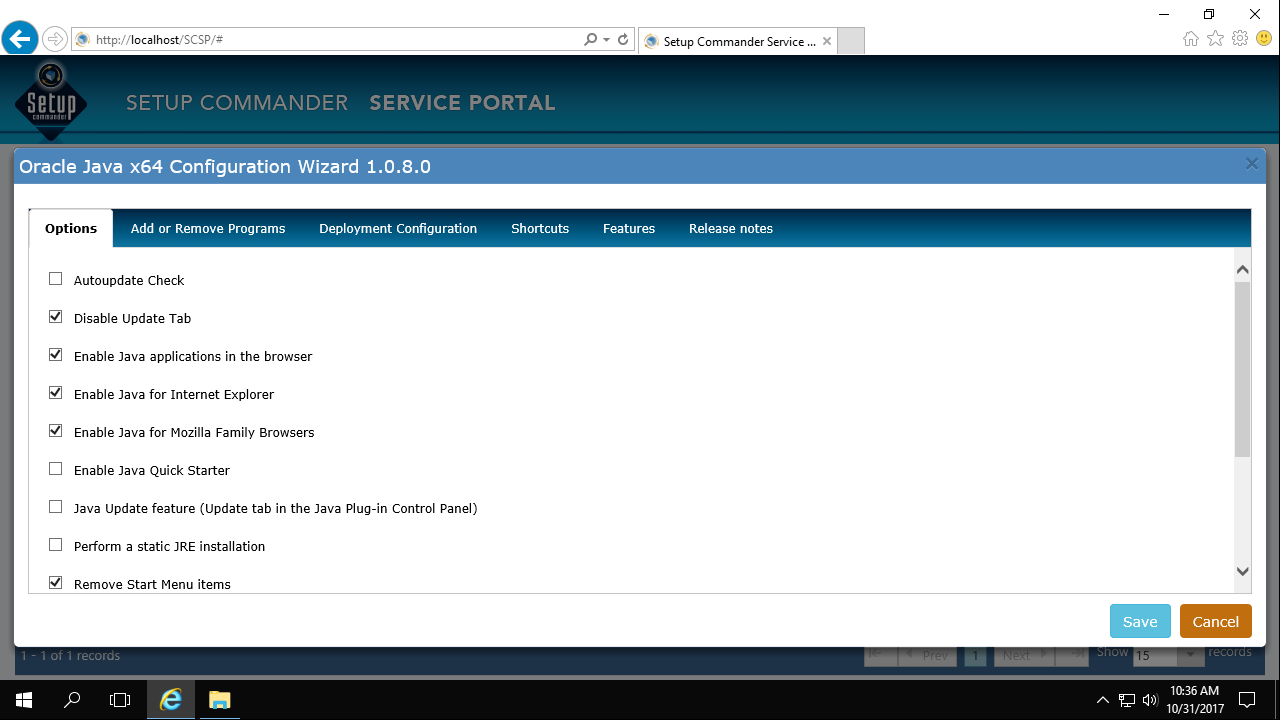The width and height of the screenshot is (1280, 720).
Task: Toggle Enable Java for Internet Explorer
Action: pyautogui.click(x=56, y=393)
